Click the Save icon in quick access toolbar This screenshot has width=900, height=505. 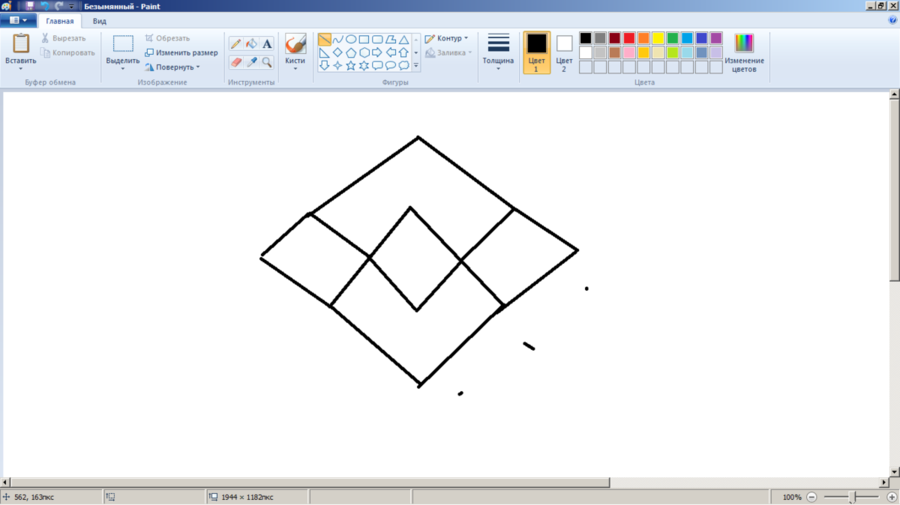click(x=29, y=6)
